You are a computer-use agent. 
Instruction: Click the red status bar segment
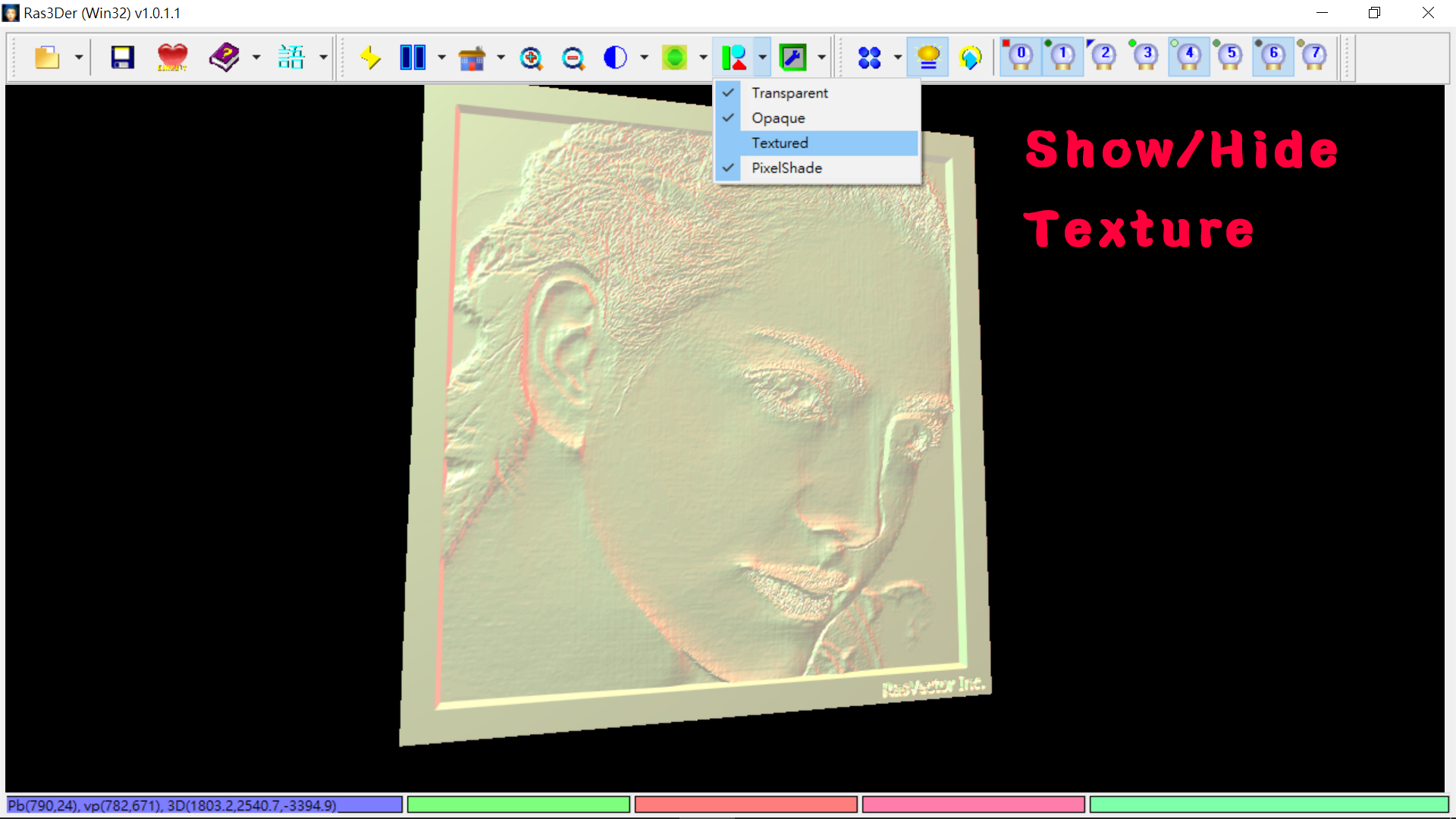745,805
